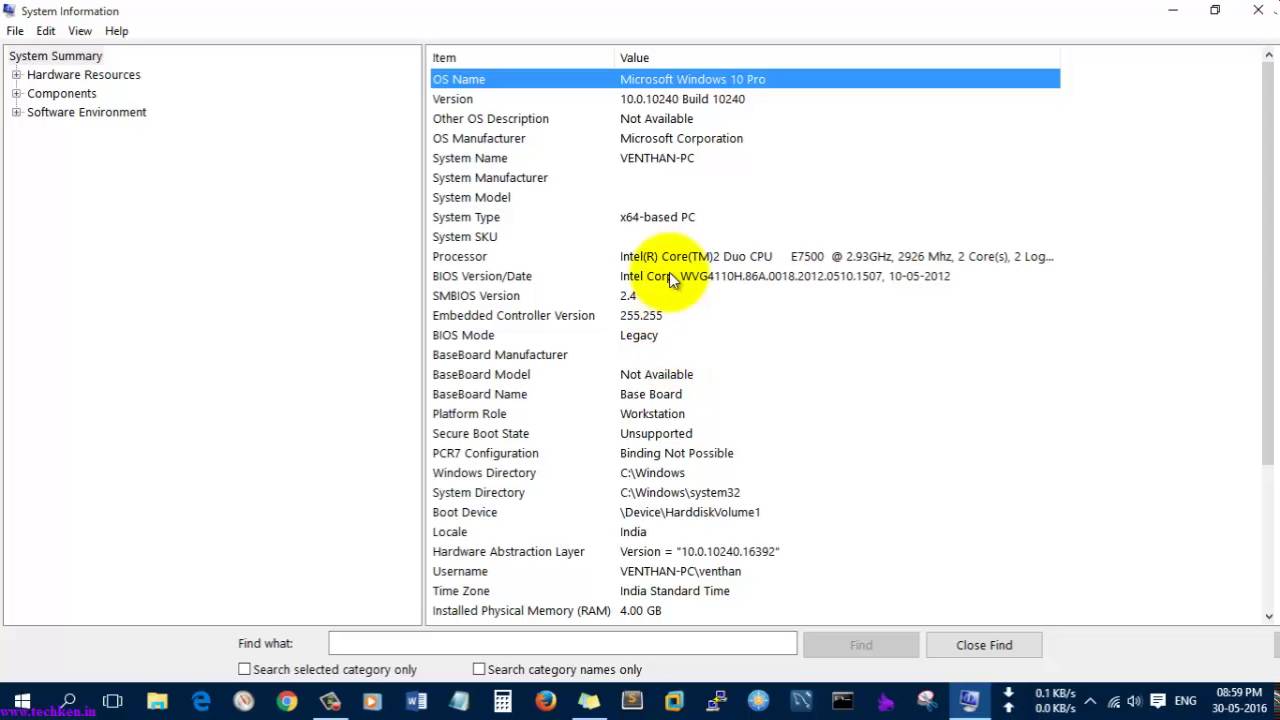
Task: Click the Close Find button
Action: pyautogui.click(x=984, y=645)
